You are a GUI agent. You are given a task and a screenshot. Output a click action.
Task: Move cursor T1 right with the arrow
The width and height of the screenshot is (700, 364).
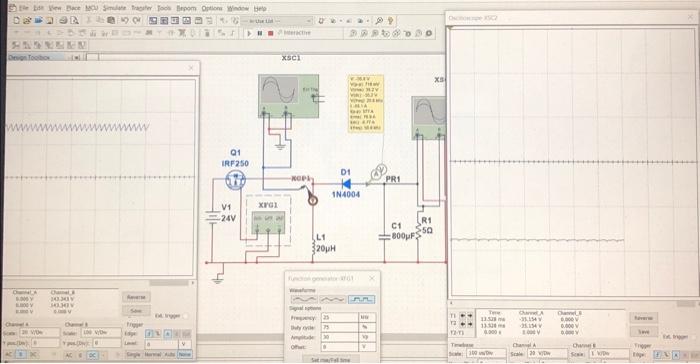tap(470, 316)
